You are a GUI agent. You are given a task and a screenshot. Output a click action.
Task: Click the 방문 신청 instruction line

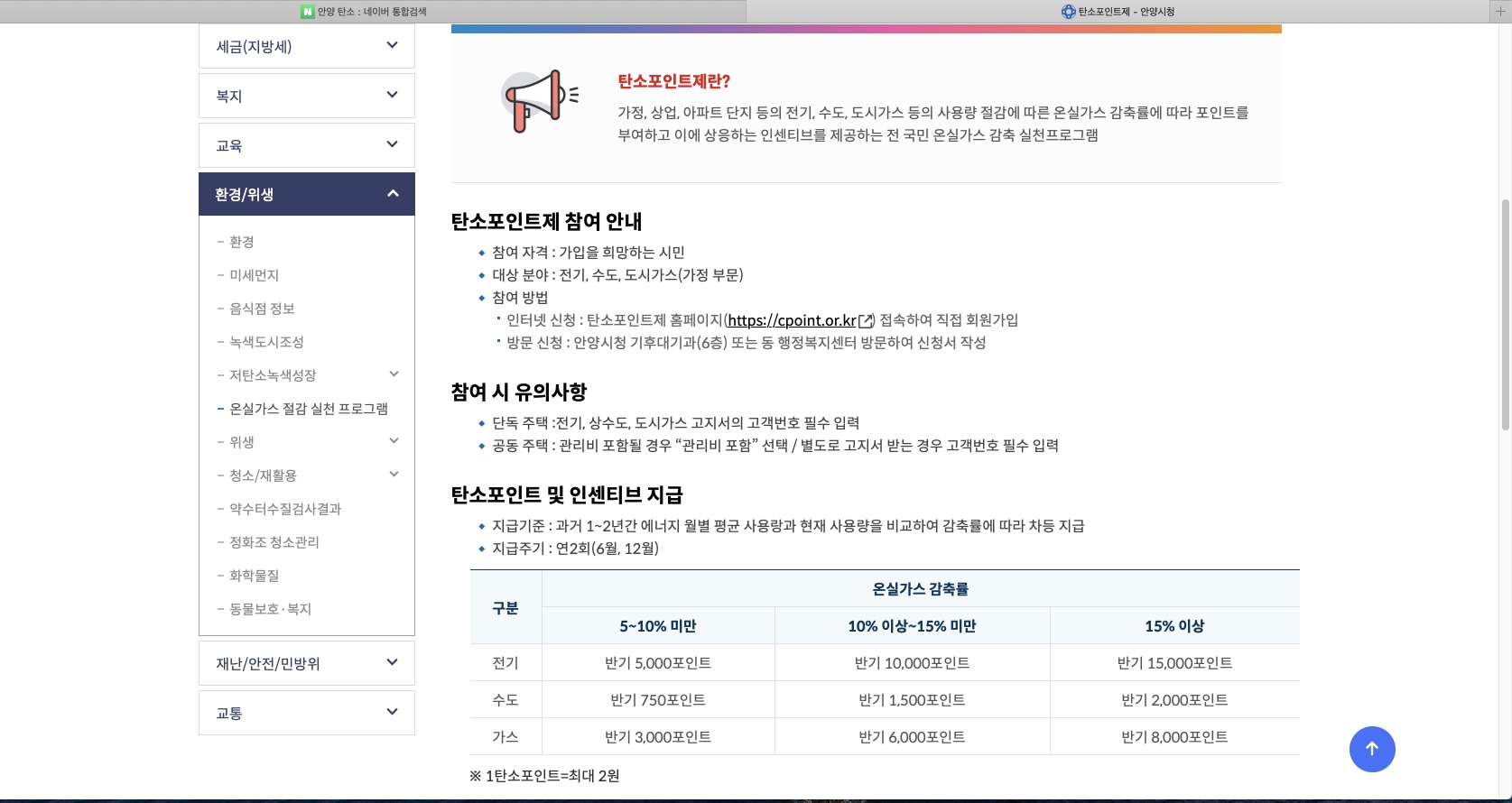pyautogui.click(x=746, y=342)
